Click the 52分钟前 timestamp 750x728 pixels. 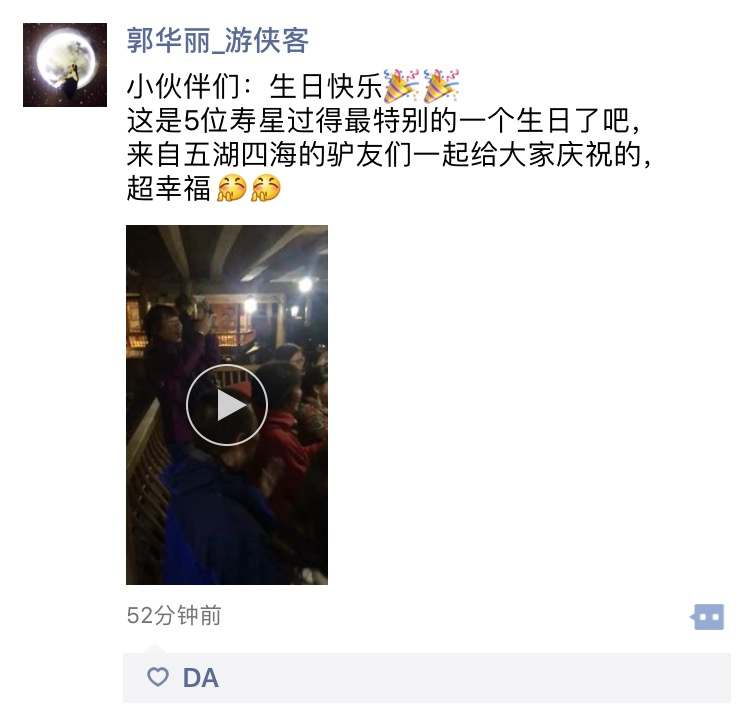[x=174, y=615]
